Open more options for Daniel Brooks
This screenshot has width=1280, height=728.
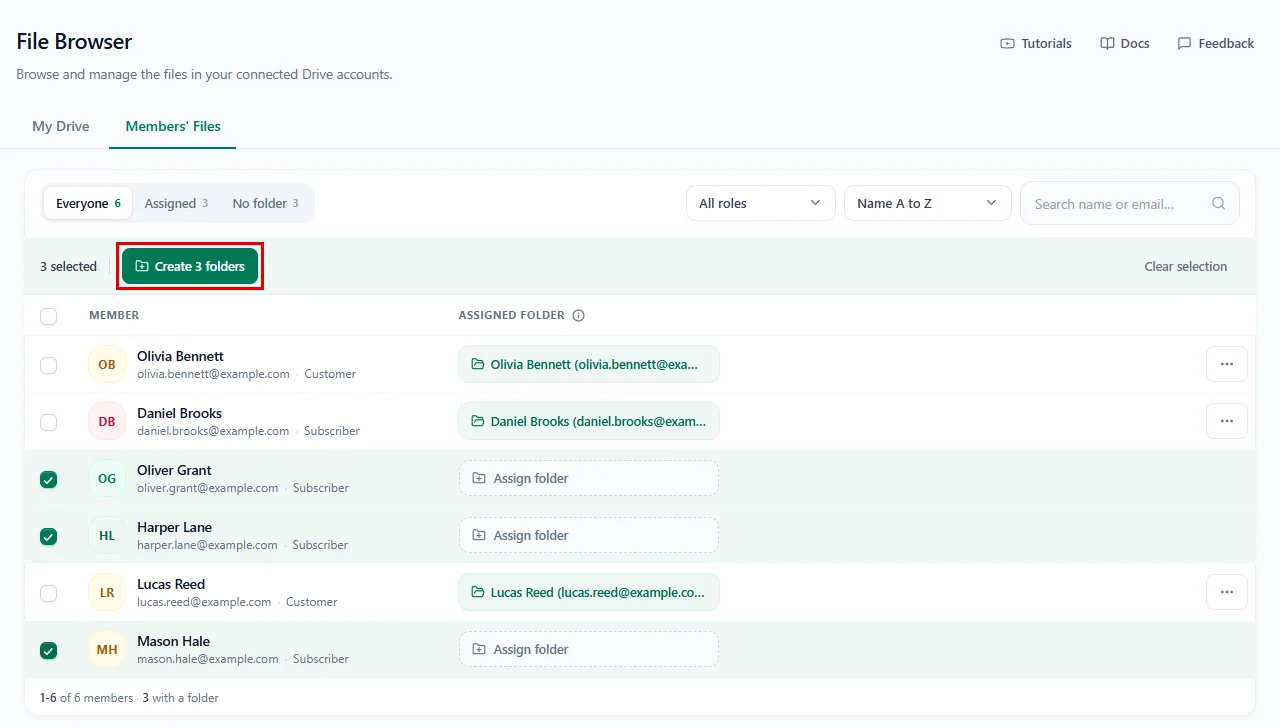[1227, 421]
